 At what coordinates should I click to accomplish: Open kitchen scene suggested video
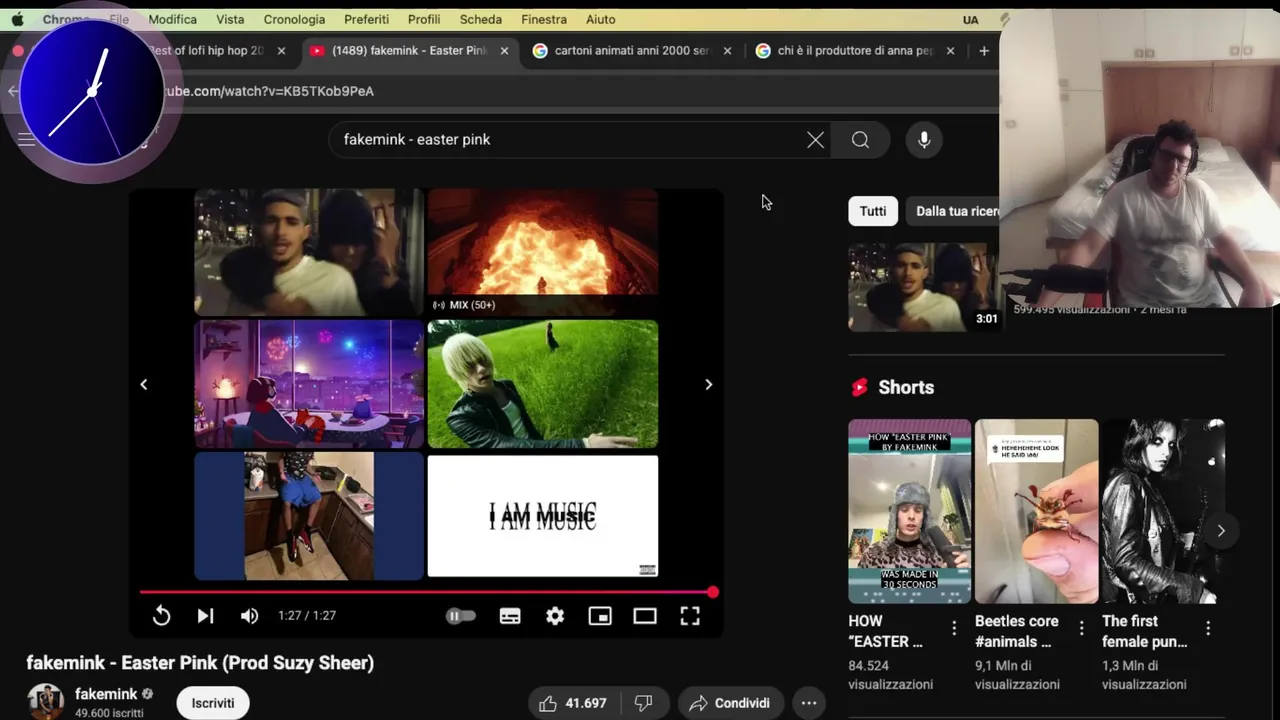[309, 516]
